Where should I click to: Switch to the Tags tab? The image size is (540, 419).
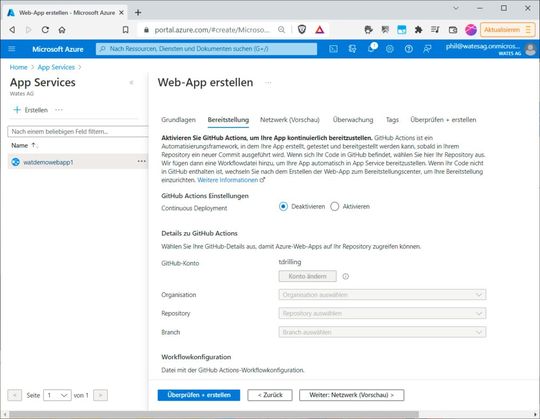392,120
